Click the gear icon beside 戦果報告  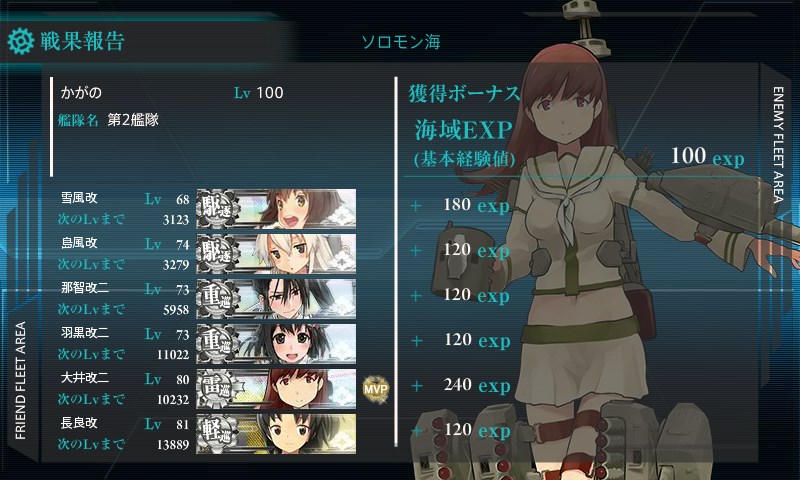pyautogui.click(x=21, y=41)
